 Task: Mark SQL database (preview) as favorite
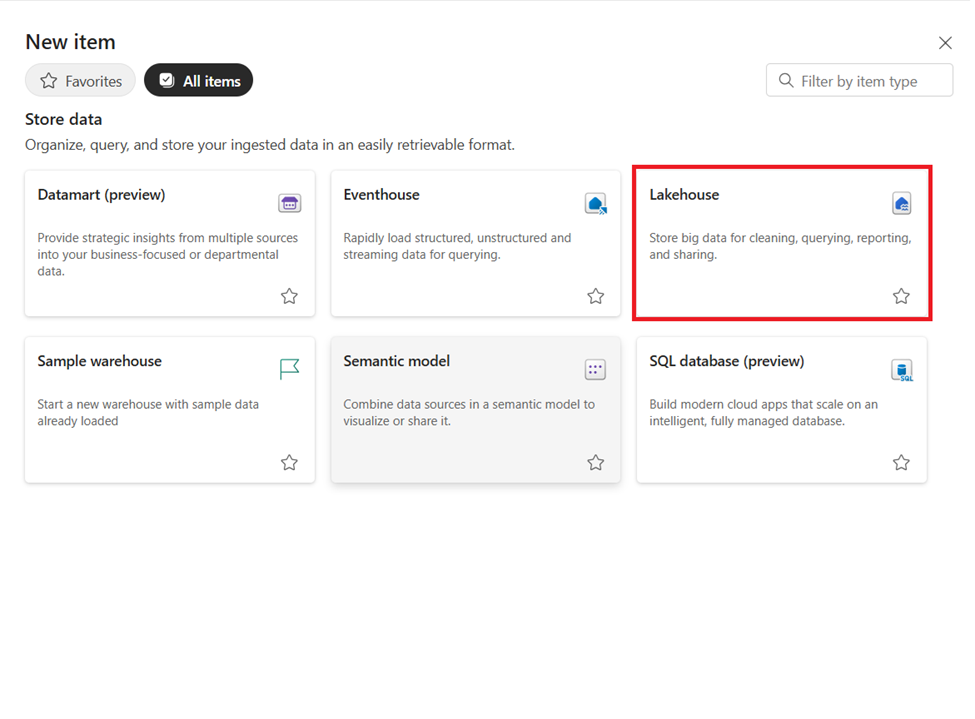coord(901,463)
